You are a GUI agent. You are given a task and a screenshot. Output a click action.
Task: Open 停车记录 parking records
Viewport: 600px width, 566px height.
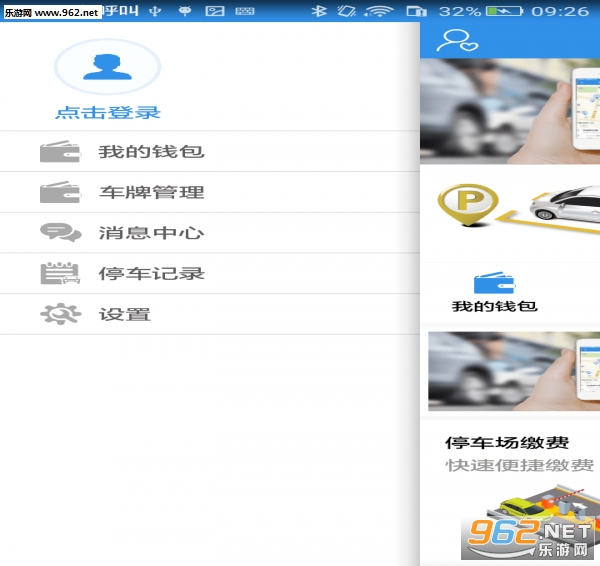[x=151, y=273]
